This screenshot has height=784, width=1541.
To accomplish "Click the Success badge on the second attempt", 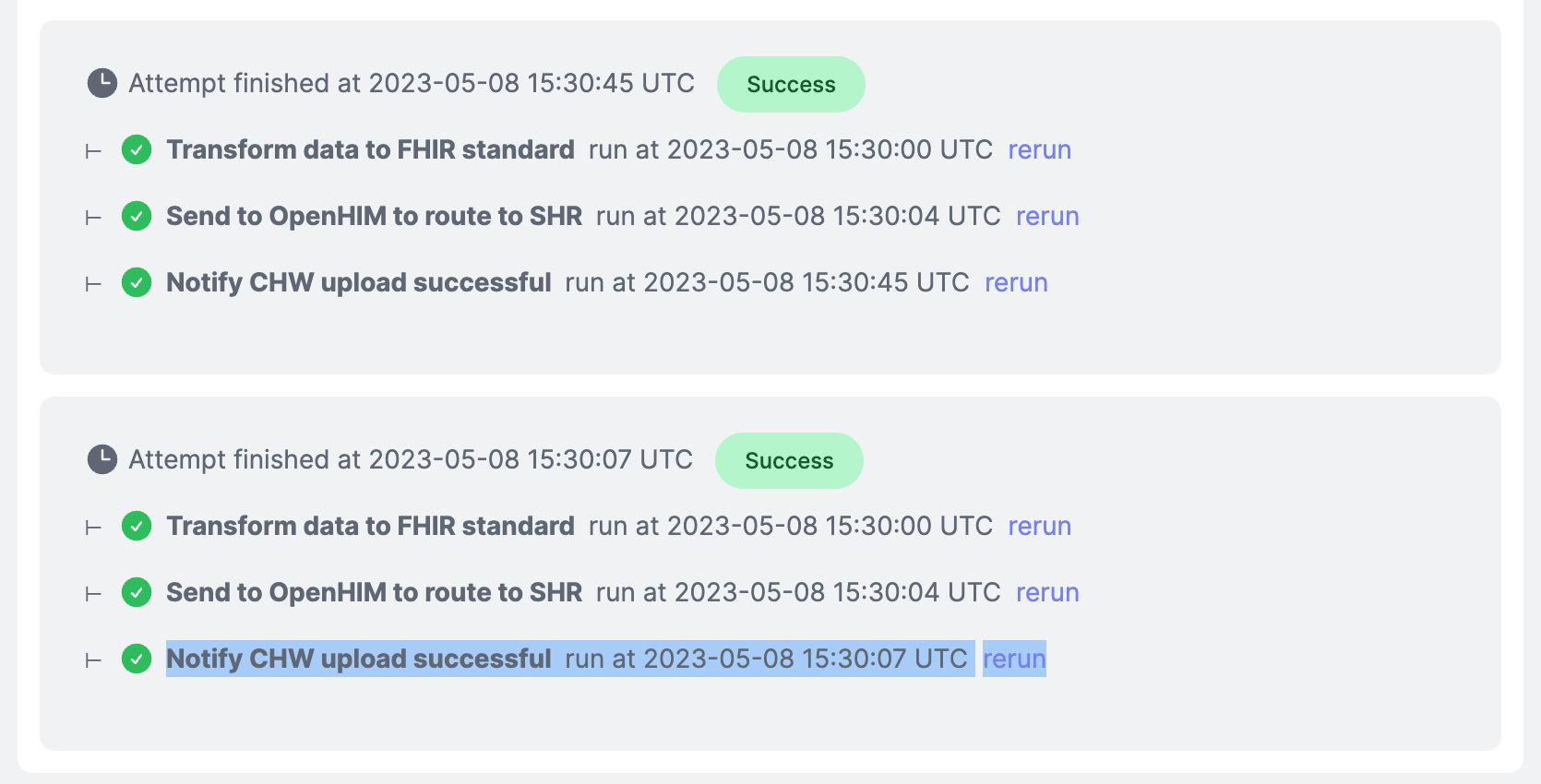I will 789,460.
